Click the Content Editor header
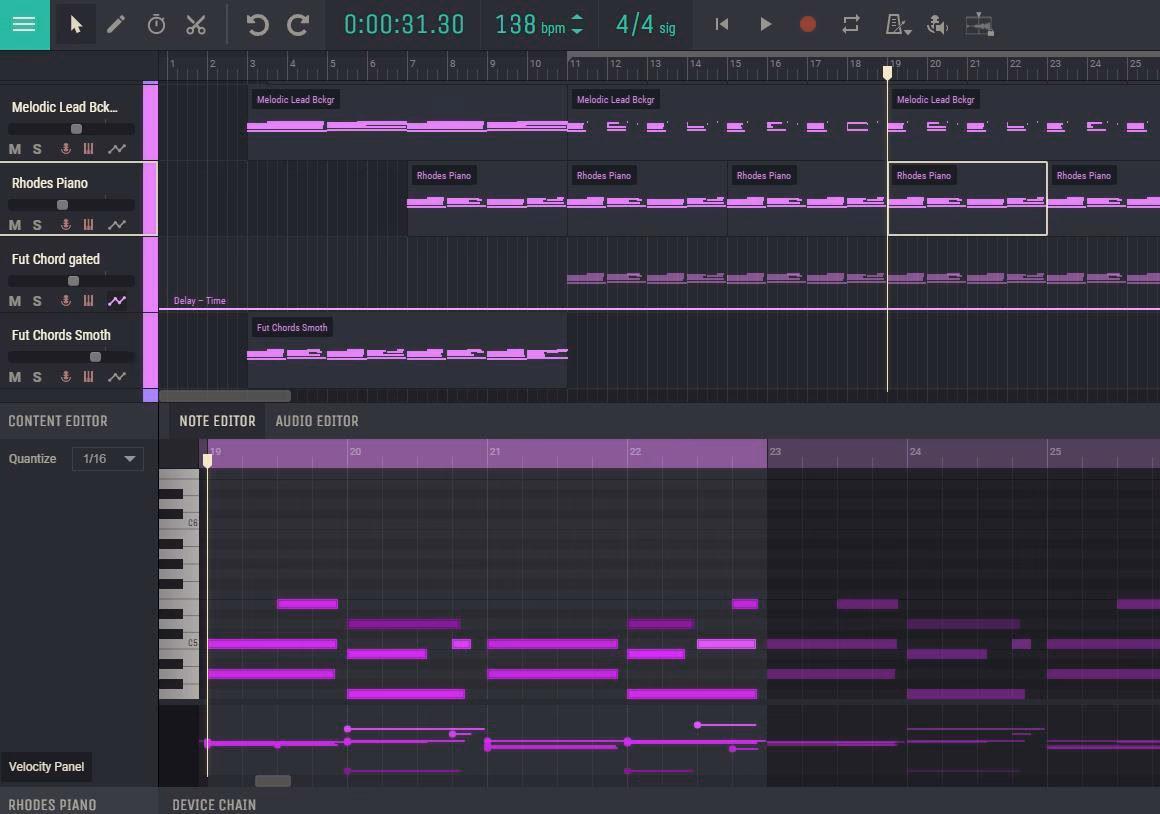The height and width of the screenshot is (814, 1160). coord(58,421)
